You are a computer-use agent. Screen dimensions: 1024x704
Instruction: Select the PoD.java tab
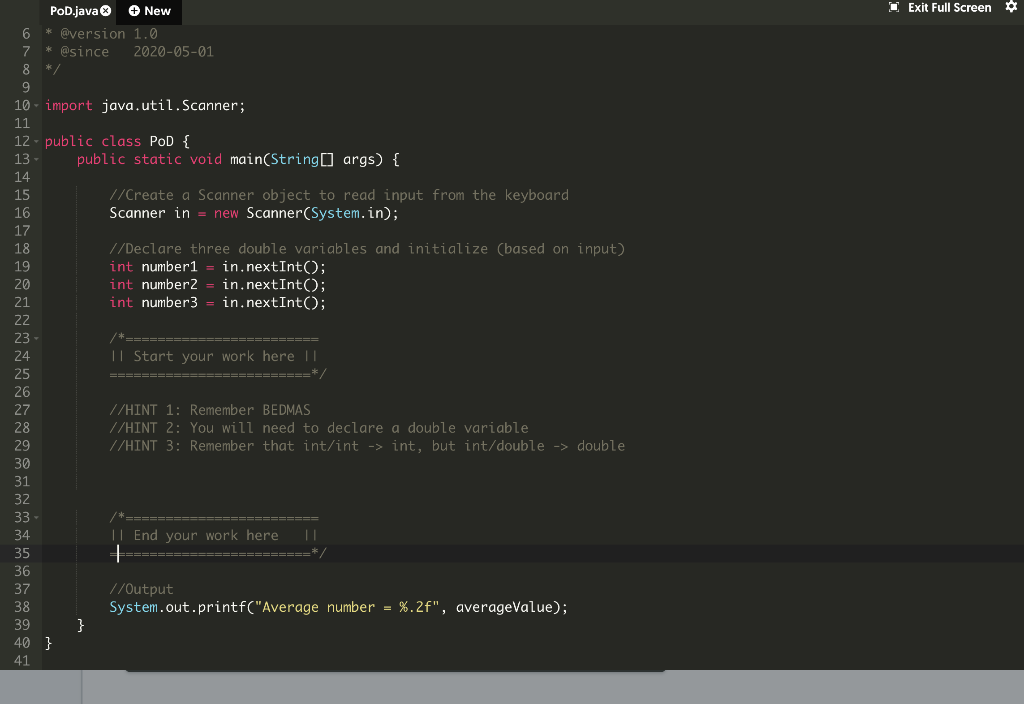75,11
